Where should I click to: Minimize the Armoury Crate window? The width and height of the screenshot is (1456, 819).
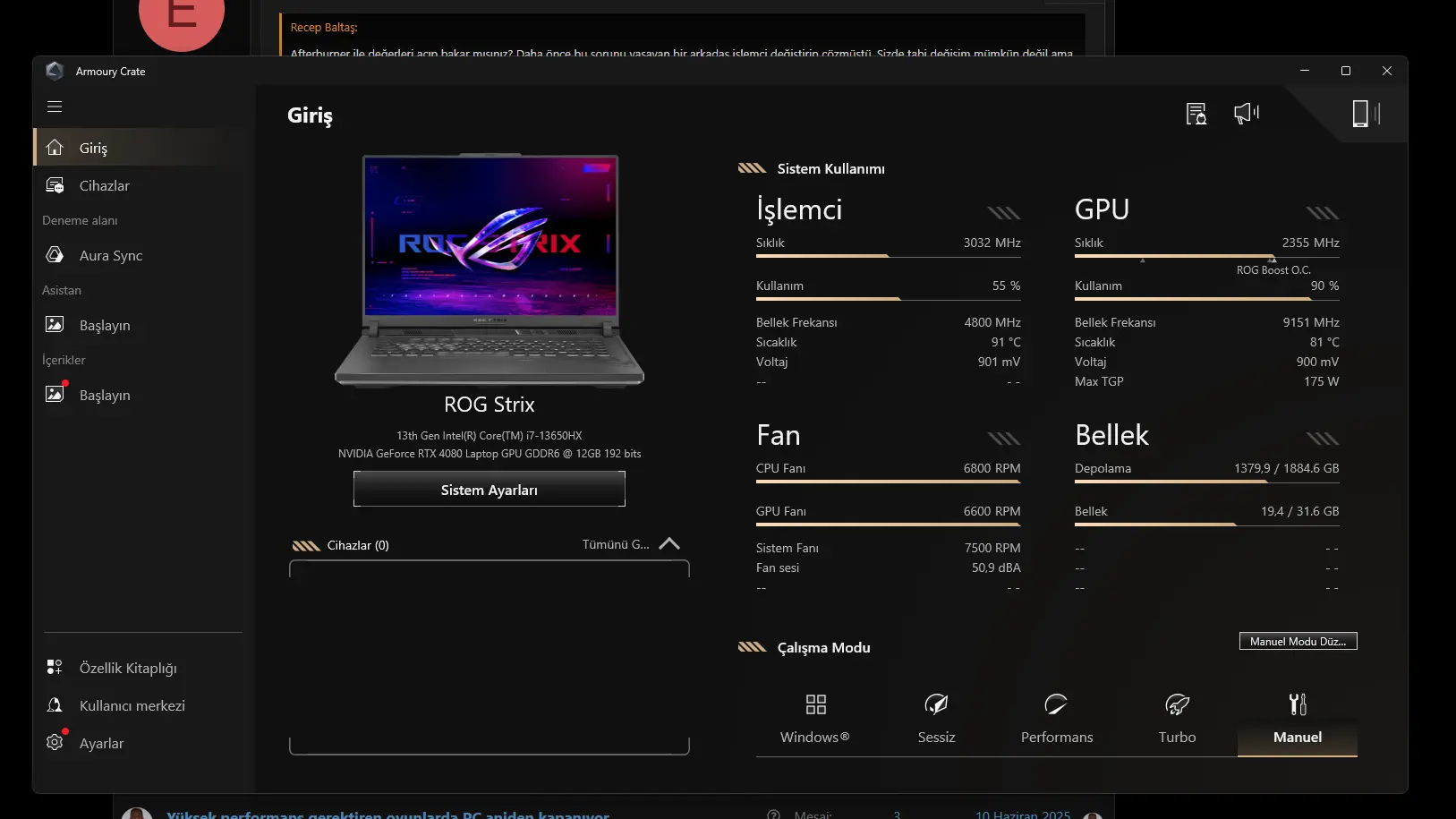(1305, 71)
